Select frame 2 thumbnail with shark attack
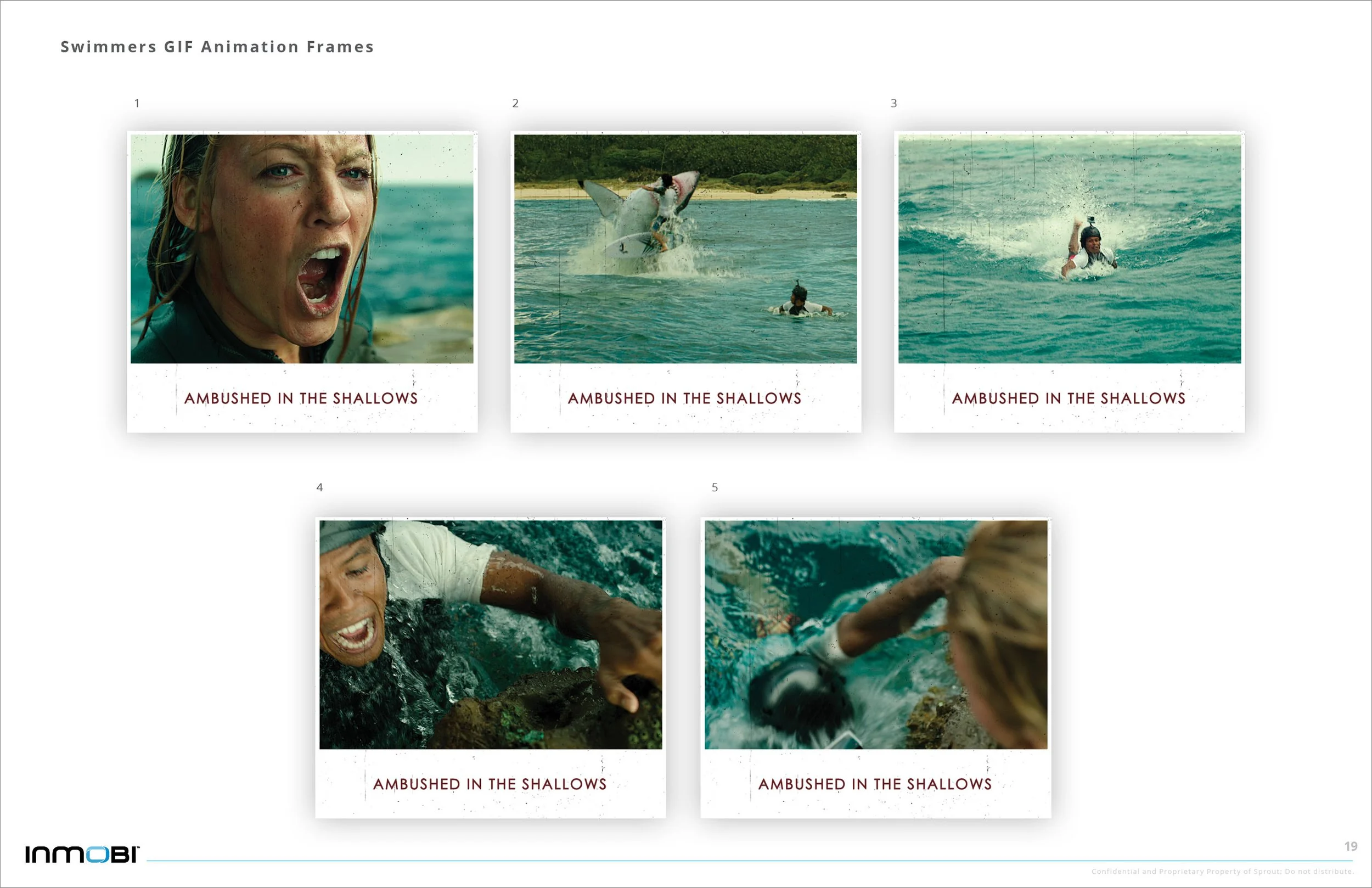 pyautogui.click(x=685, y=249)
